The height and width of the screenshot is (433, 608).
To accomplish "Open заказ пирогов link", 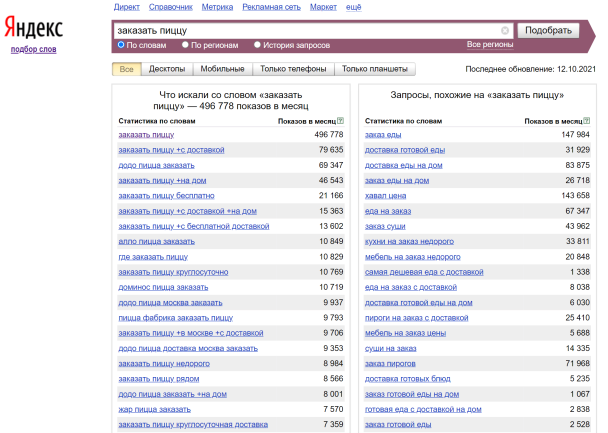I will (x=390, y=363).
